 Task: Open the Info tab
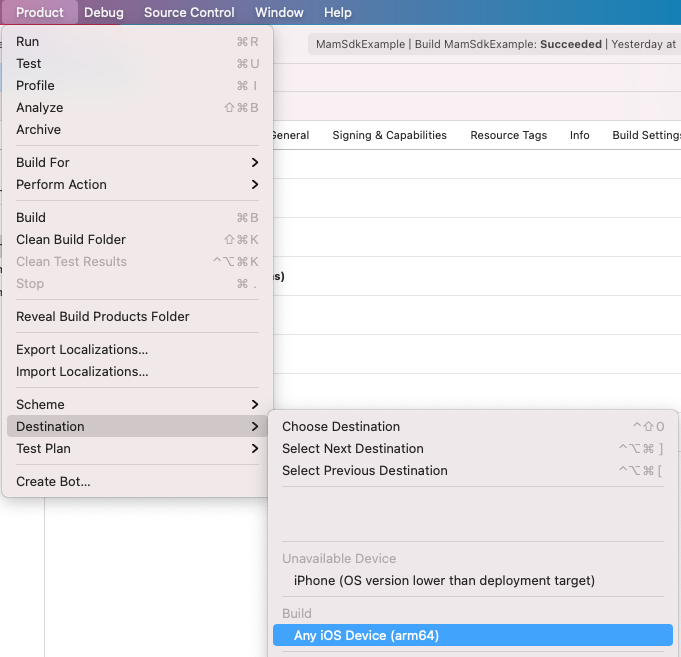[x=579, y=135]
